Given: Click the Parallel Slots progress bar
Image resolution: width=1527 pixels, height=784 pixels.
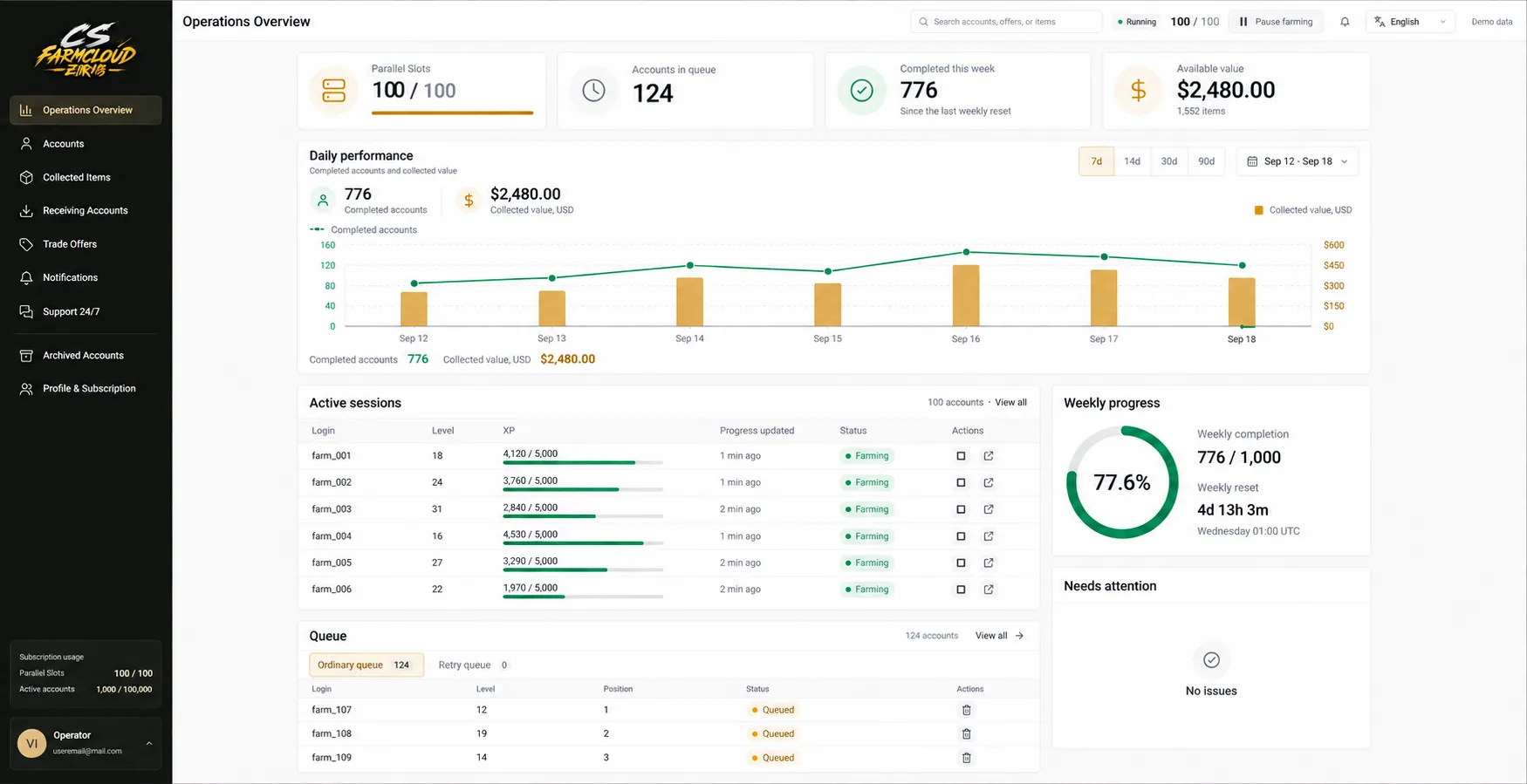Looking at the screenshot, I should (x=452, y=112).
